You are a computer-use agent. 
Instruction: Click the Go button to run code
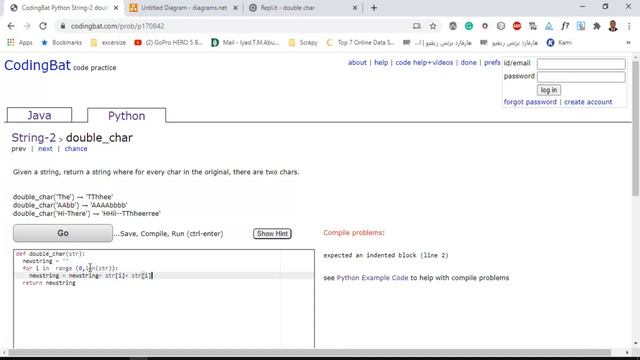click(x=63, y=233)
